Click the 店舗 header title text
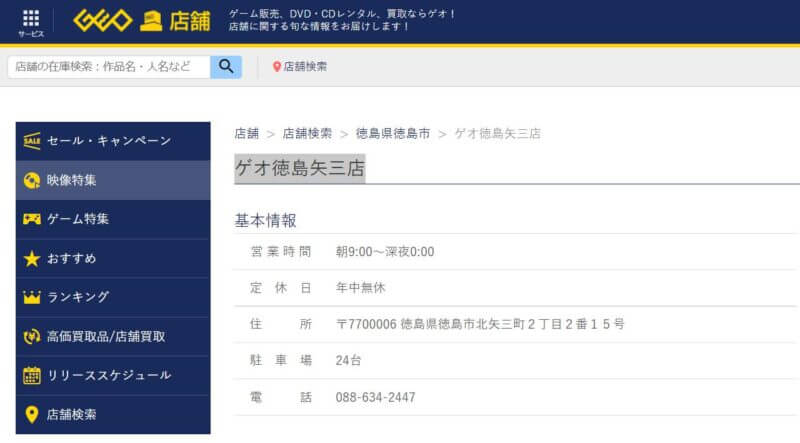The image size is (800, 443). pos(189,21)
